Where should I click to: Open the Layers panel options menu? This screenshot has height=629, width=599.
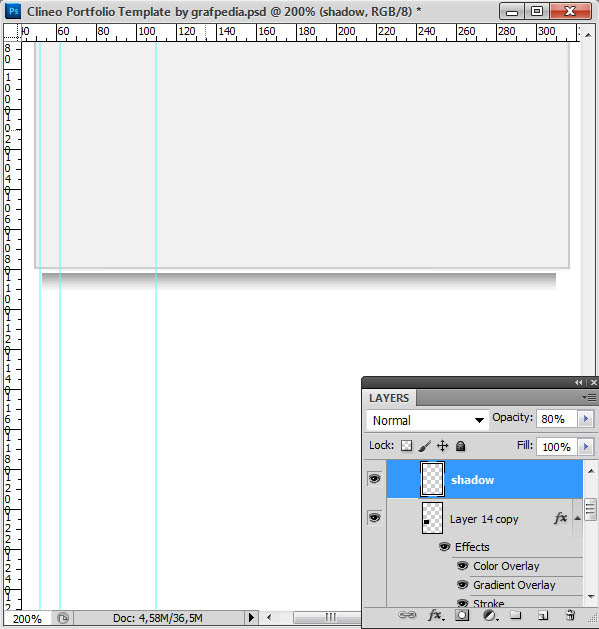point(589,397)
